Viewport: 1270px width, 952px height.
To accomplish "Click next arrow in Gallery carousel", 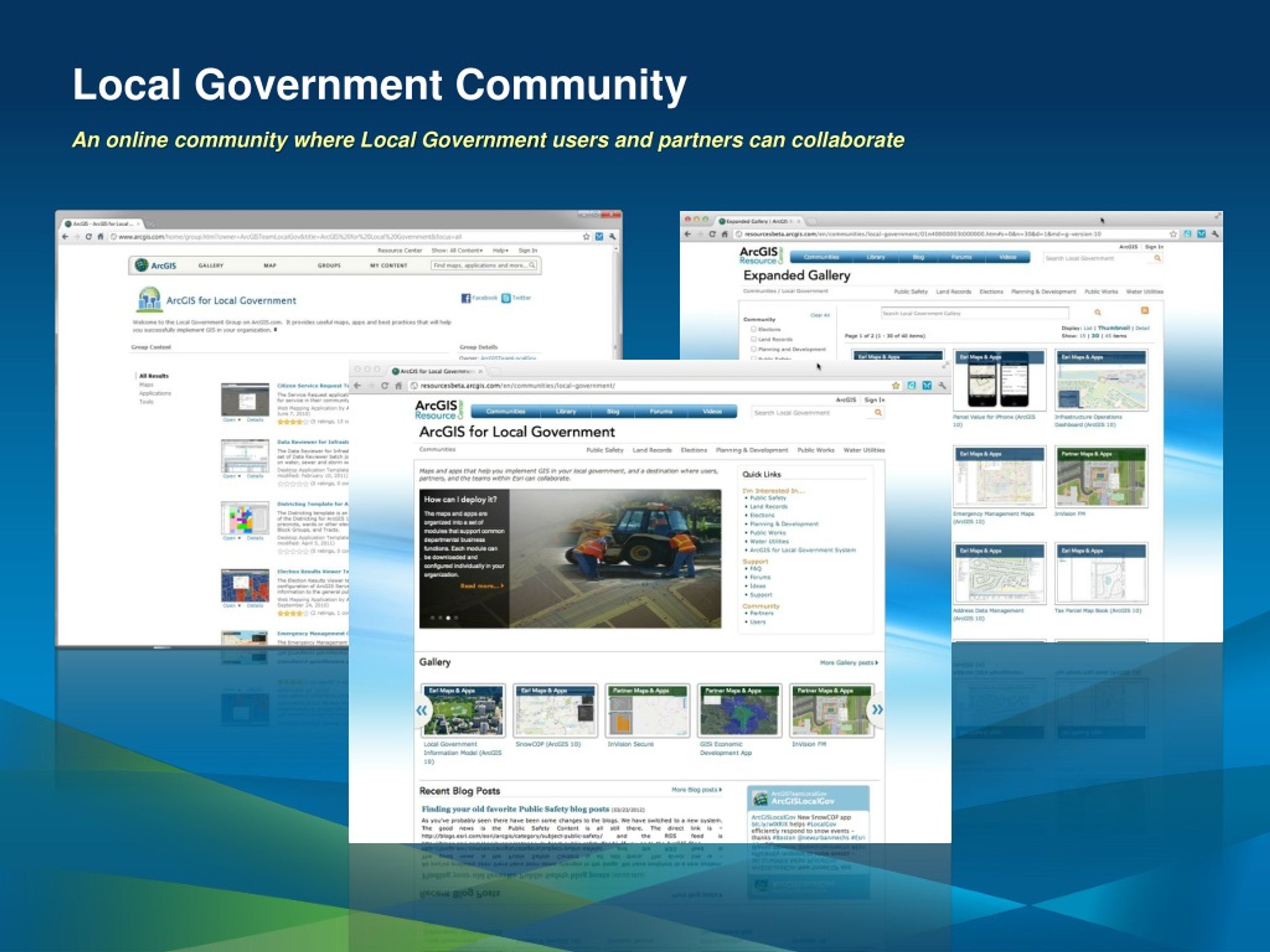I will coord(877,710).
